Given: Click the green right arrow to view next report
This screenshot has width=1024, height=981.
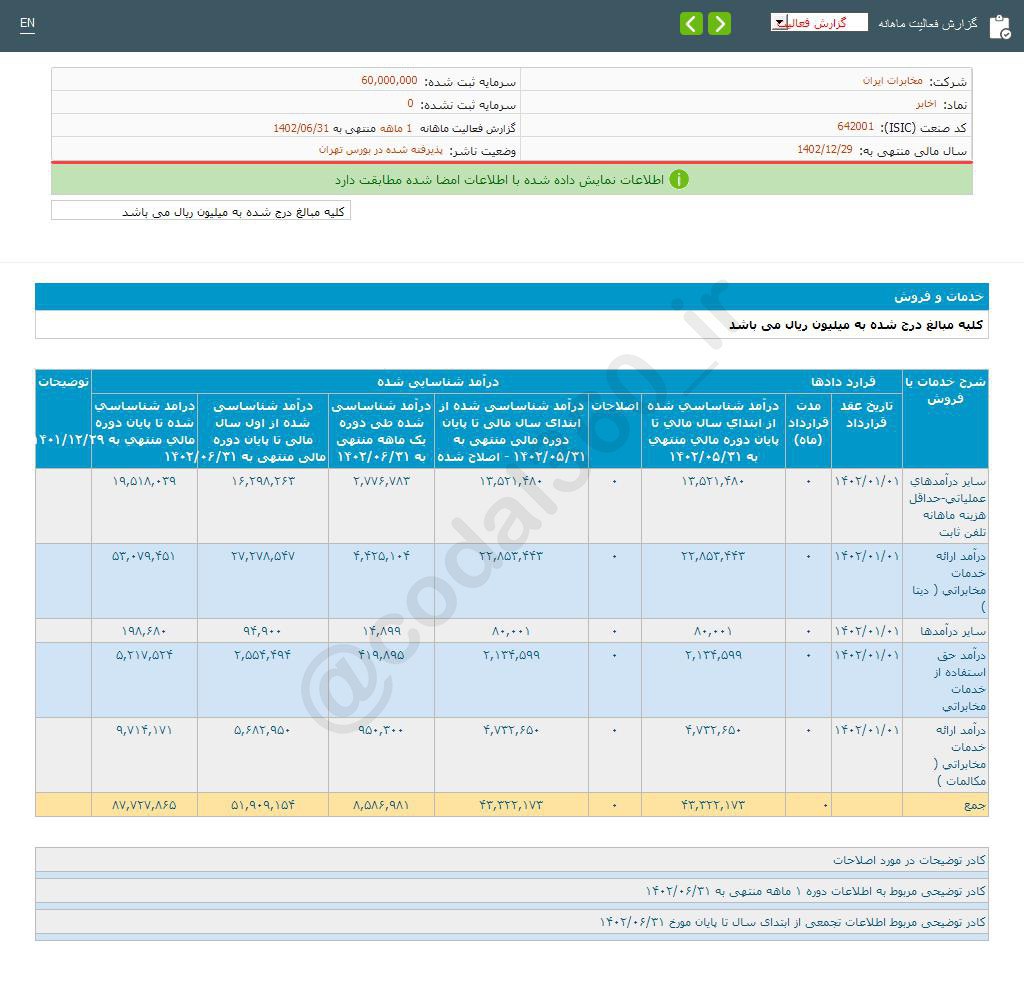Looking at the screenshot, I should coord(719,23).
